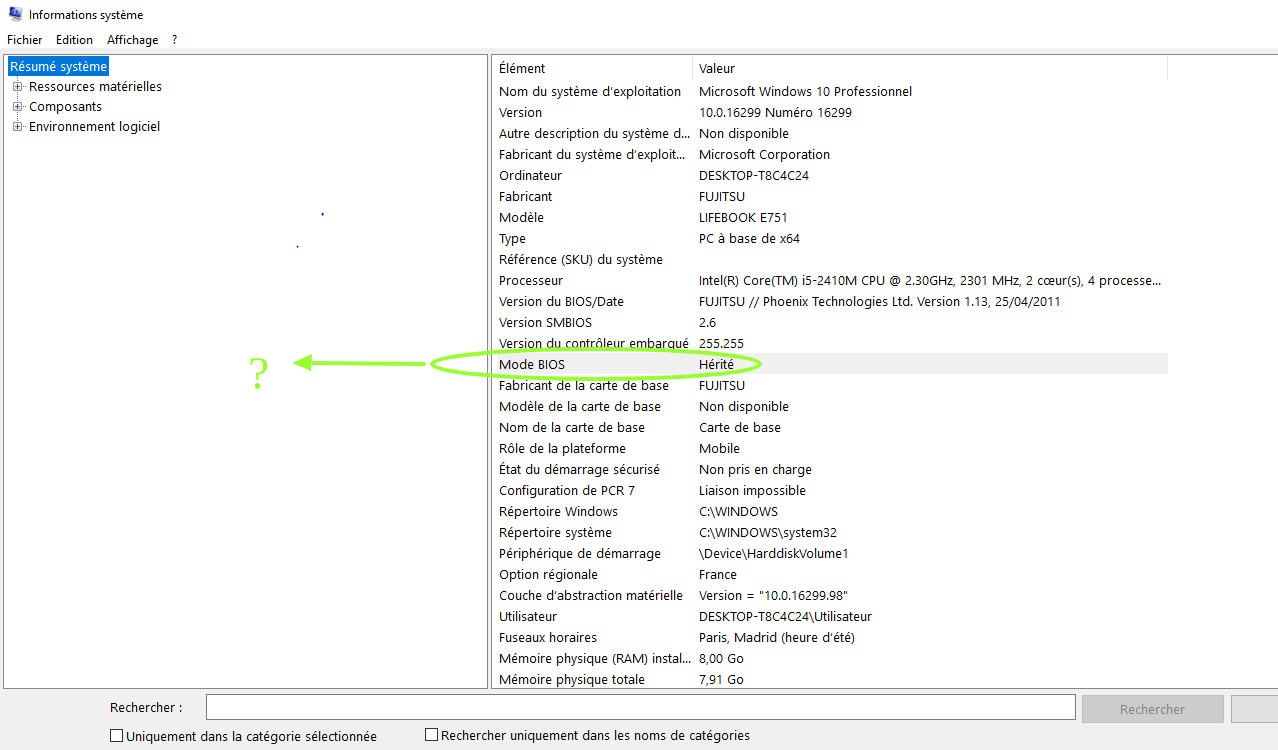Open the ? help menu
Screen dimensions: 1278x750
coord(174,40)
